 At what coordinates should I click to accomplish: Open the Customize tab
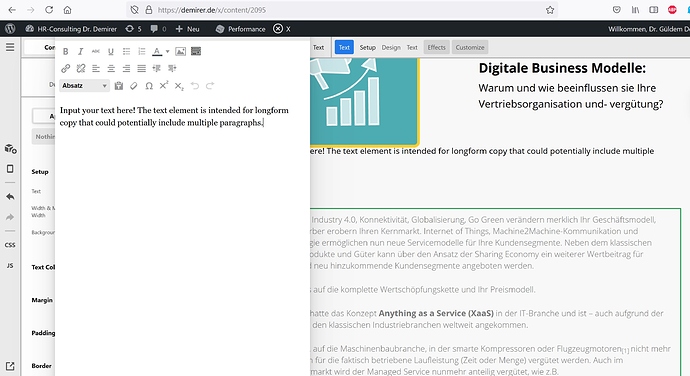[x=470, y=47]
